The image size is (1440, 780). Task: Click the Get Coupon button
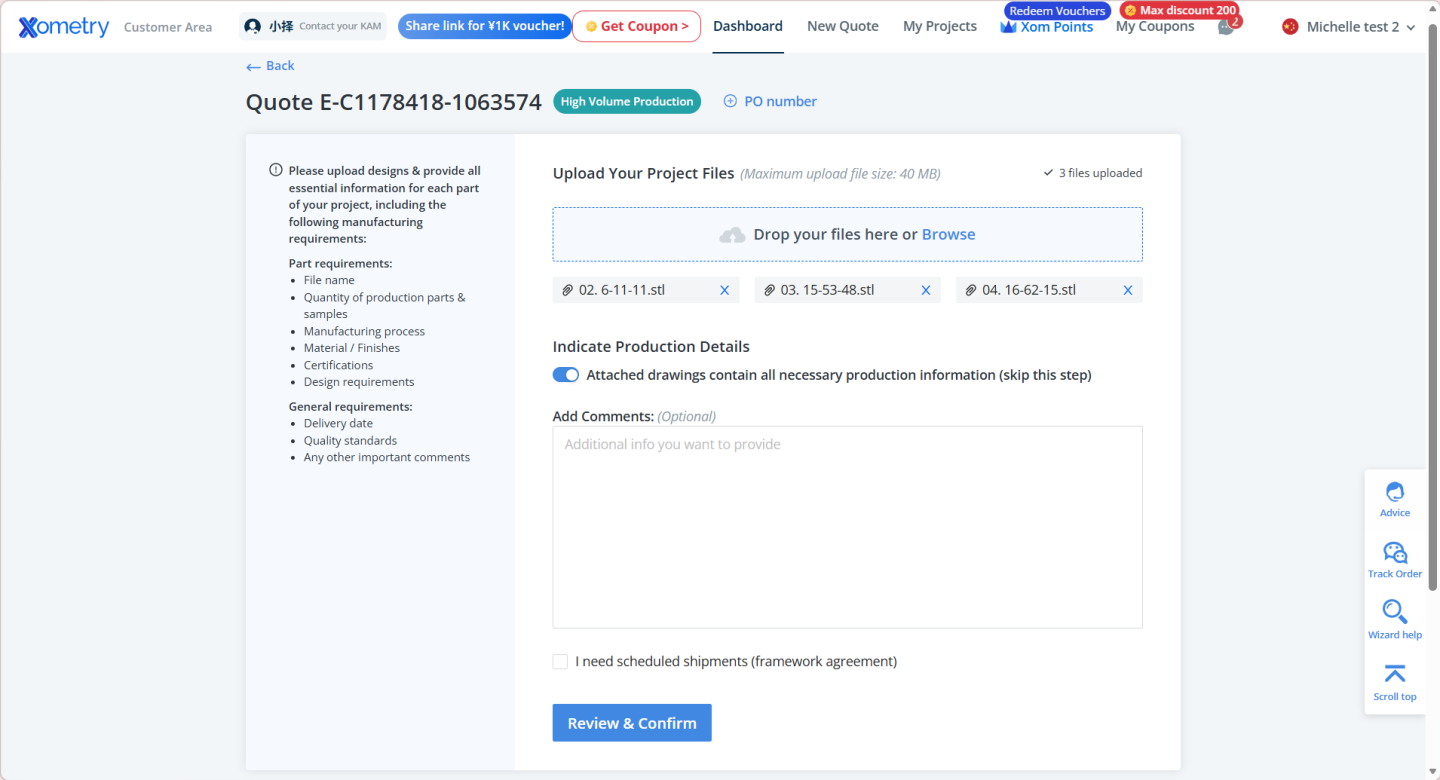coord(636,27)
